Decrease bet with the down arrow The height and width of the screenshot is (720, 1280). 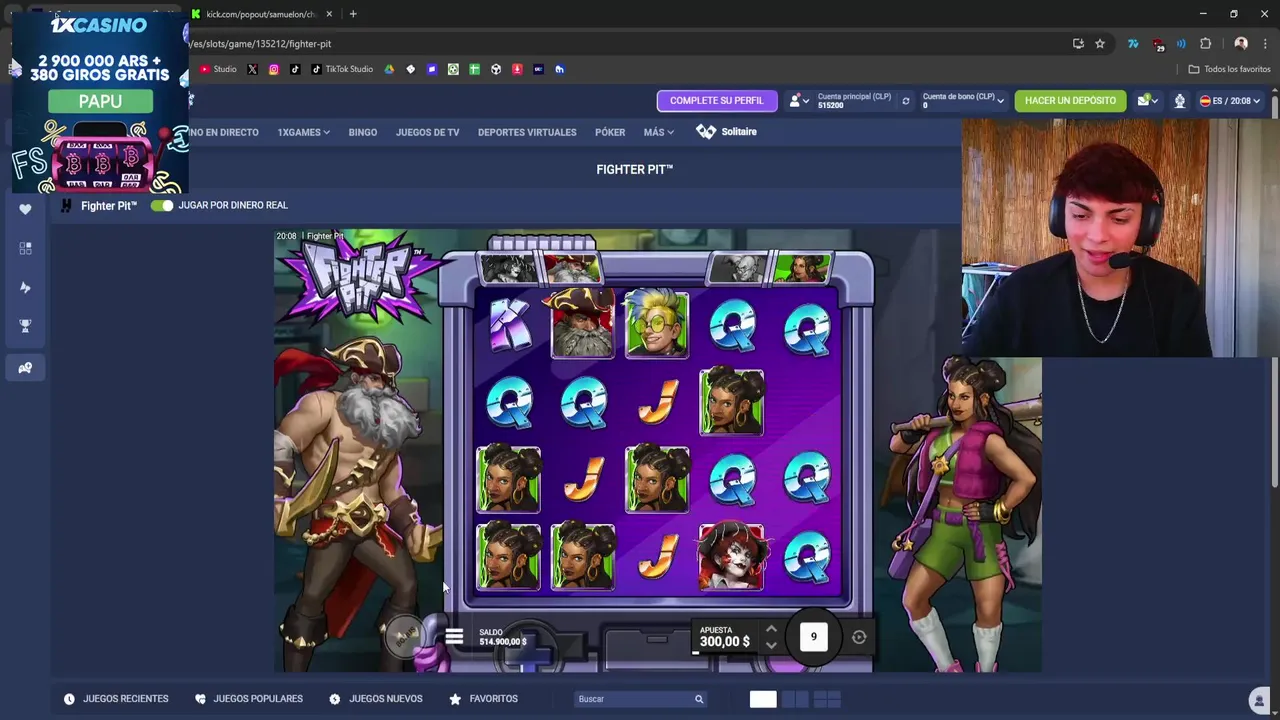tap(771, 645)
